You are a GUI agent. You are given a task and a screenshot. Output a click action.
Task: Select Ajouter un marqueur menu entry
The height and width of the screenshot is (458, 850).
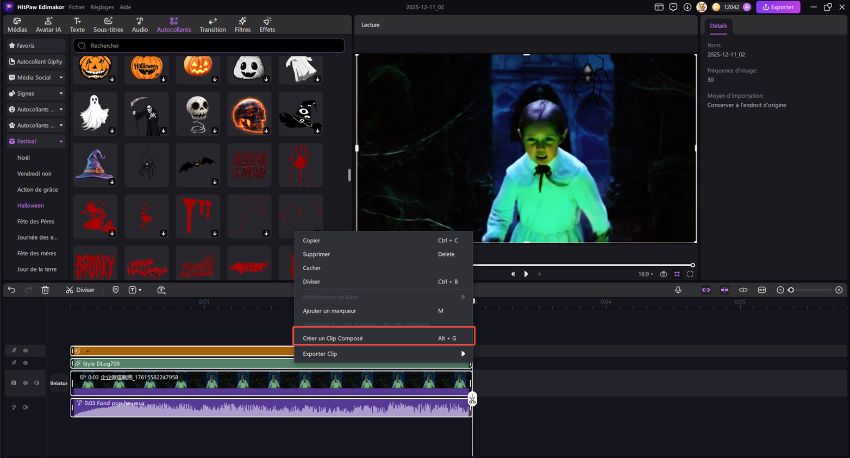(x=384, y=311)
